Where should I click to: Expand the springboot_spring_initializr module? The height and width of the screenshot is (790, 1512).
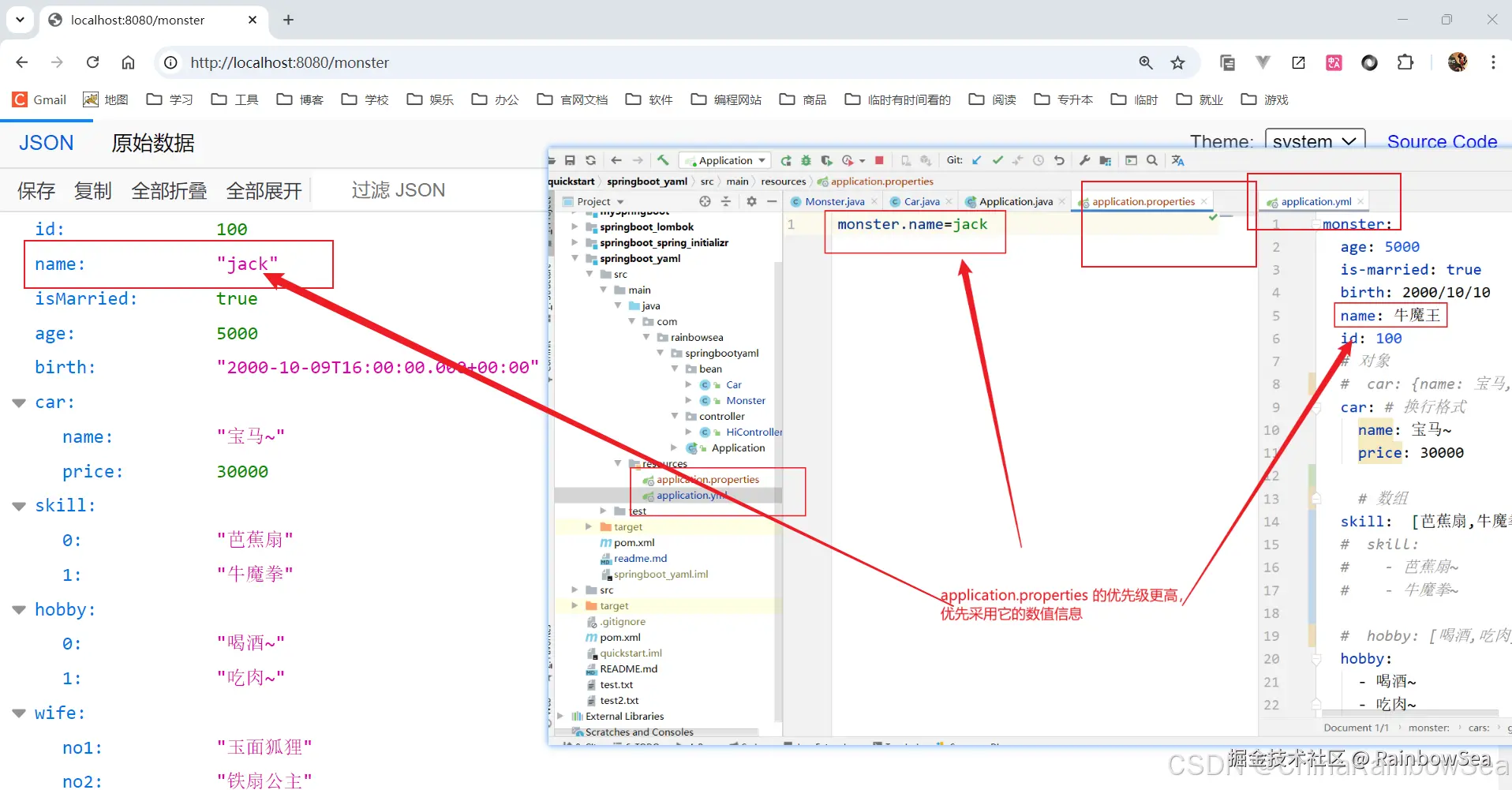click(x=574, y=242)
